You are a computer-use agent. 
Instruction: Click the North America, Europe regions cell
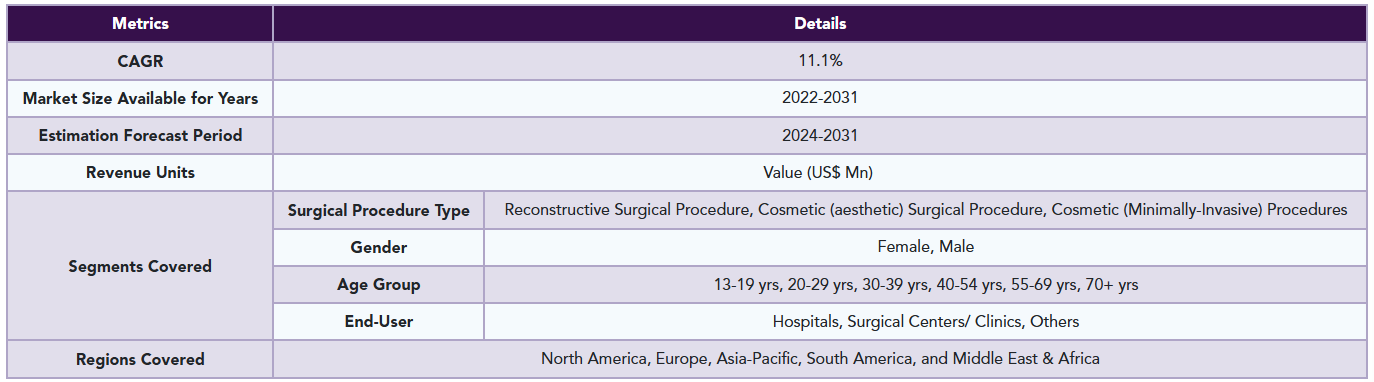820,358
